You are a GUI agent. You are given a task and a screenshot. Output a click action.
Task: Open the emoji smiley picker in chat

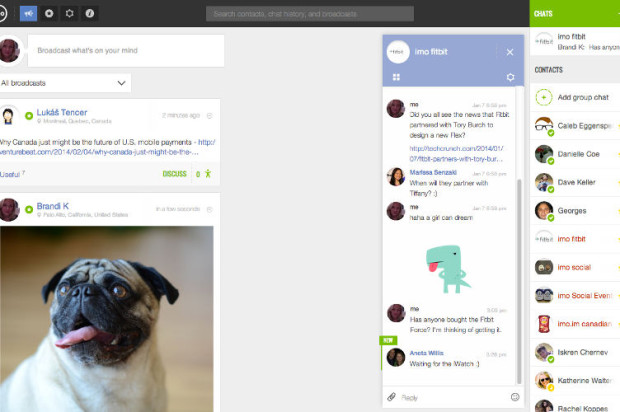click(515, 397)
